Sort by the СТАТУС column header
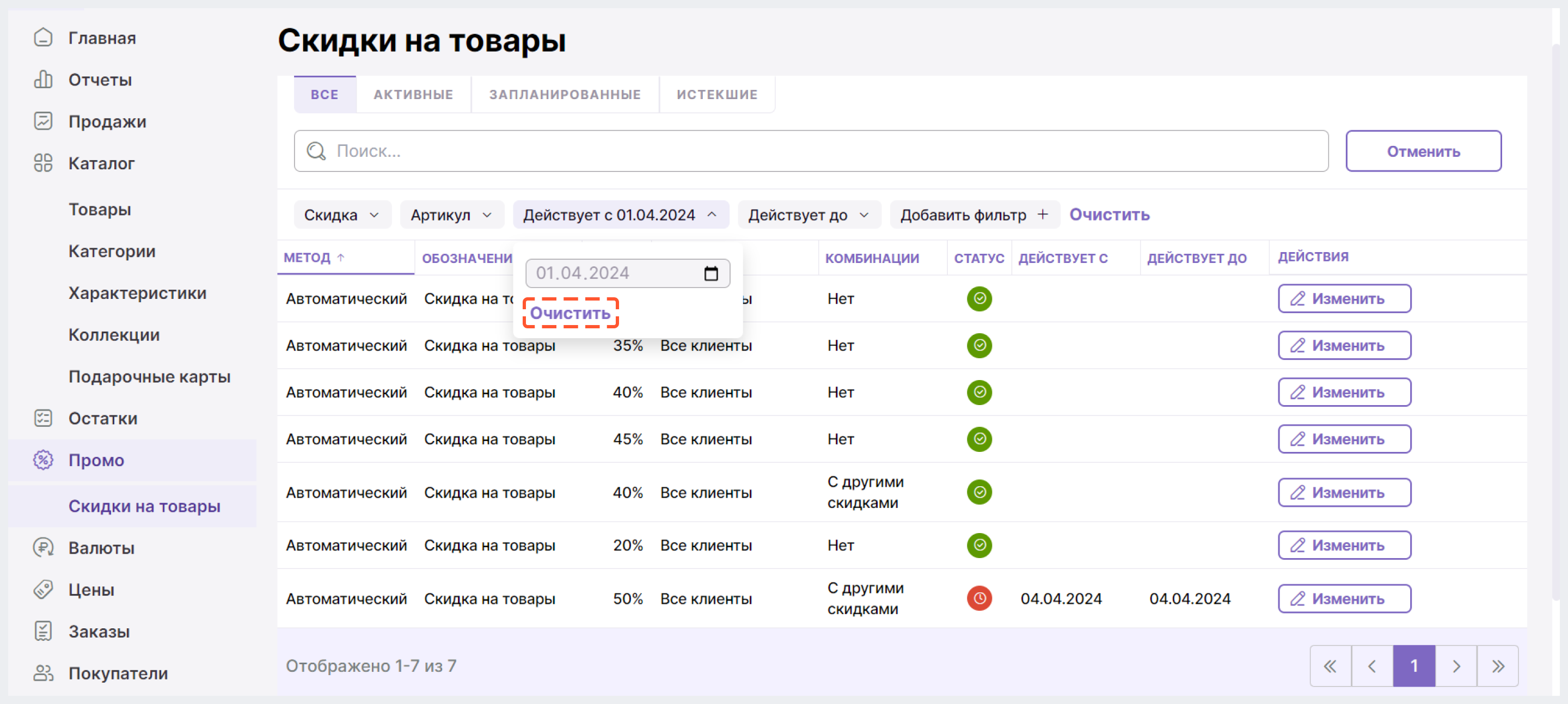1568x704 pixels. [979, 258]
